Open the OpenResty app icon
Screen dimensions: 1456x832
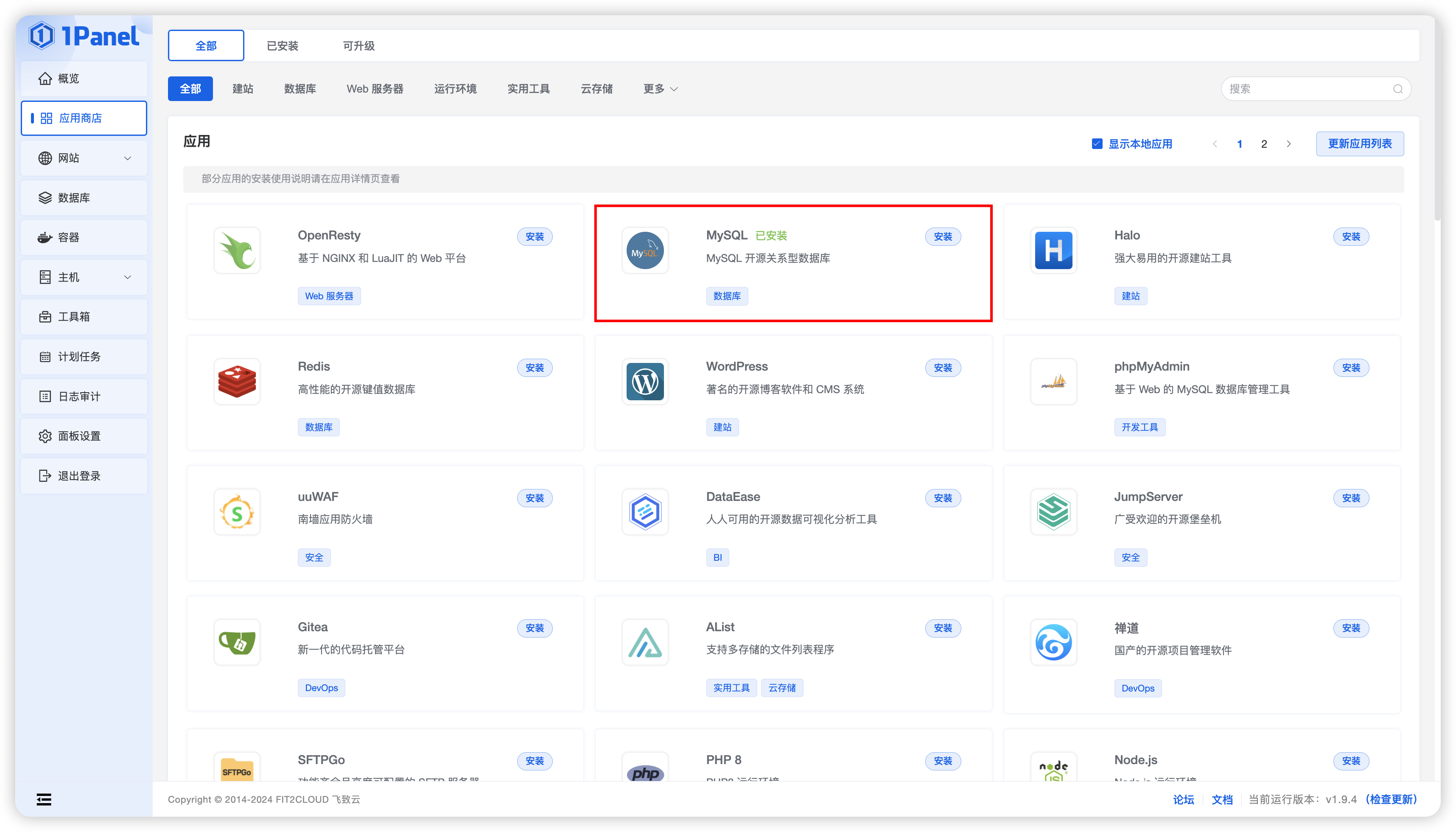[237, 250]
